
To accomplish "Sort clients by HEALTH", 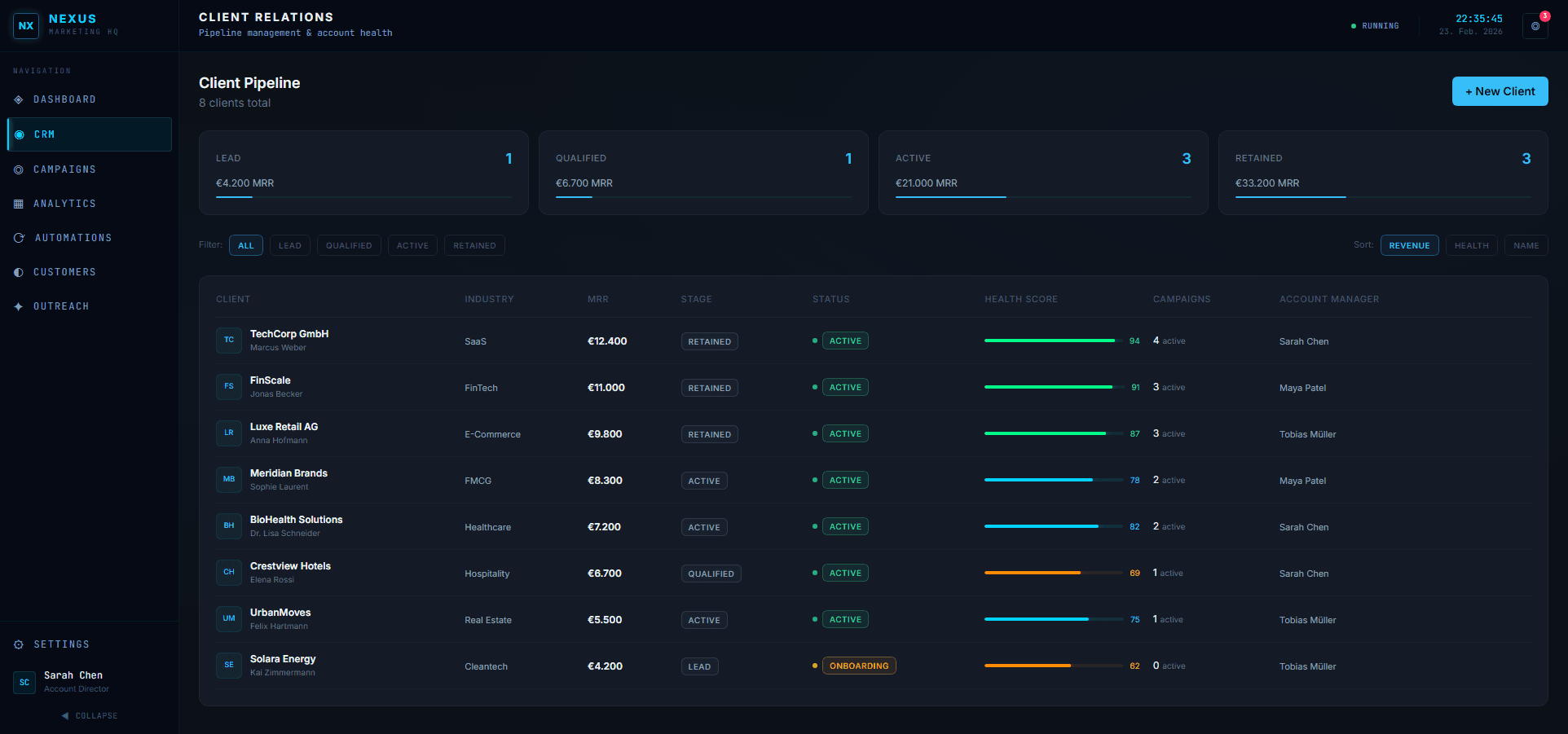I will coord(1471,245).
